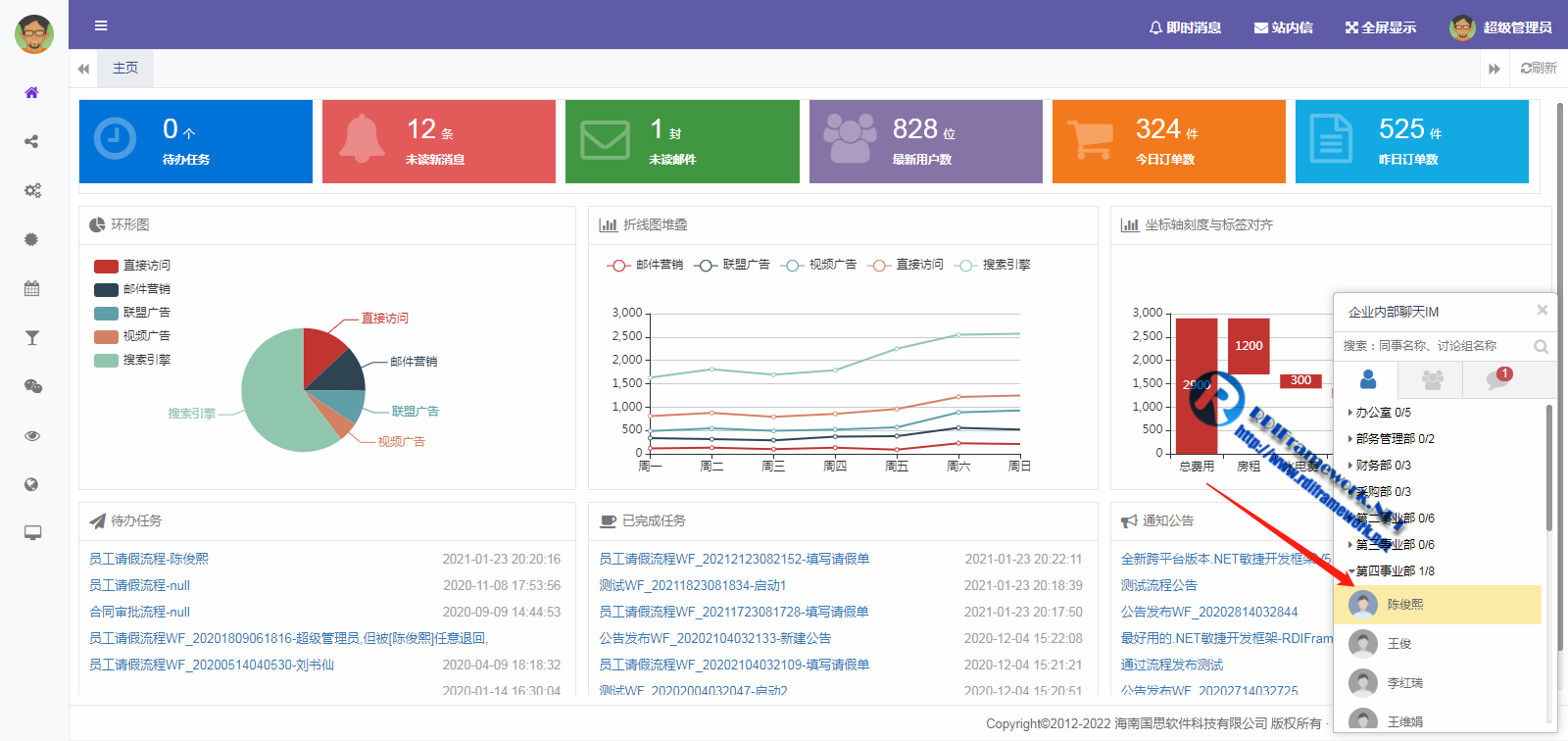Open the globe icon in left sidebar
This screenshot has height=741, width=1568.
pos(31,484)
